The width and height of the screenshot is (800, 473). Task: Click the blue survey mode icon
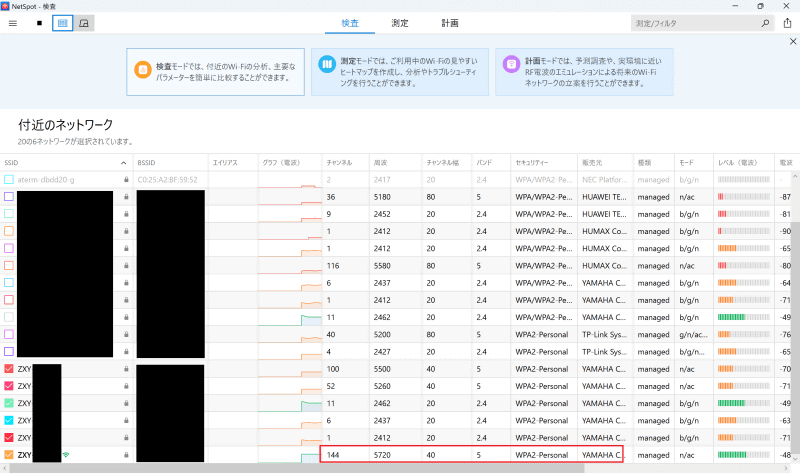point(327,64)
